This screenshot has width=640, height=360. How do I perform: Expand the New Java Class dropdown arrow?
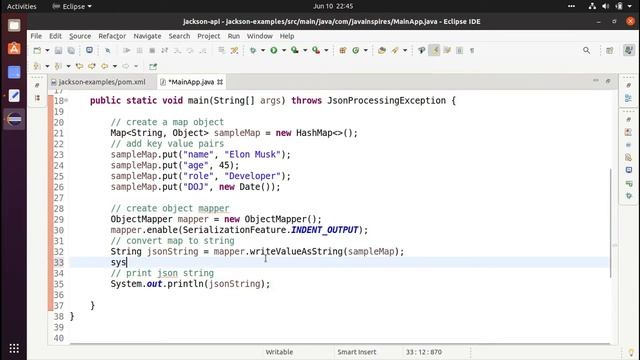coord(366,50)
